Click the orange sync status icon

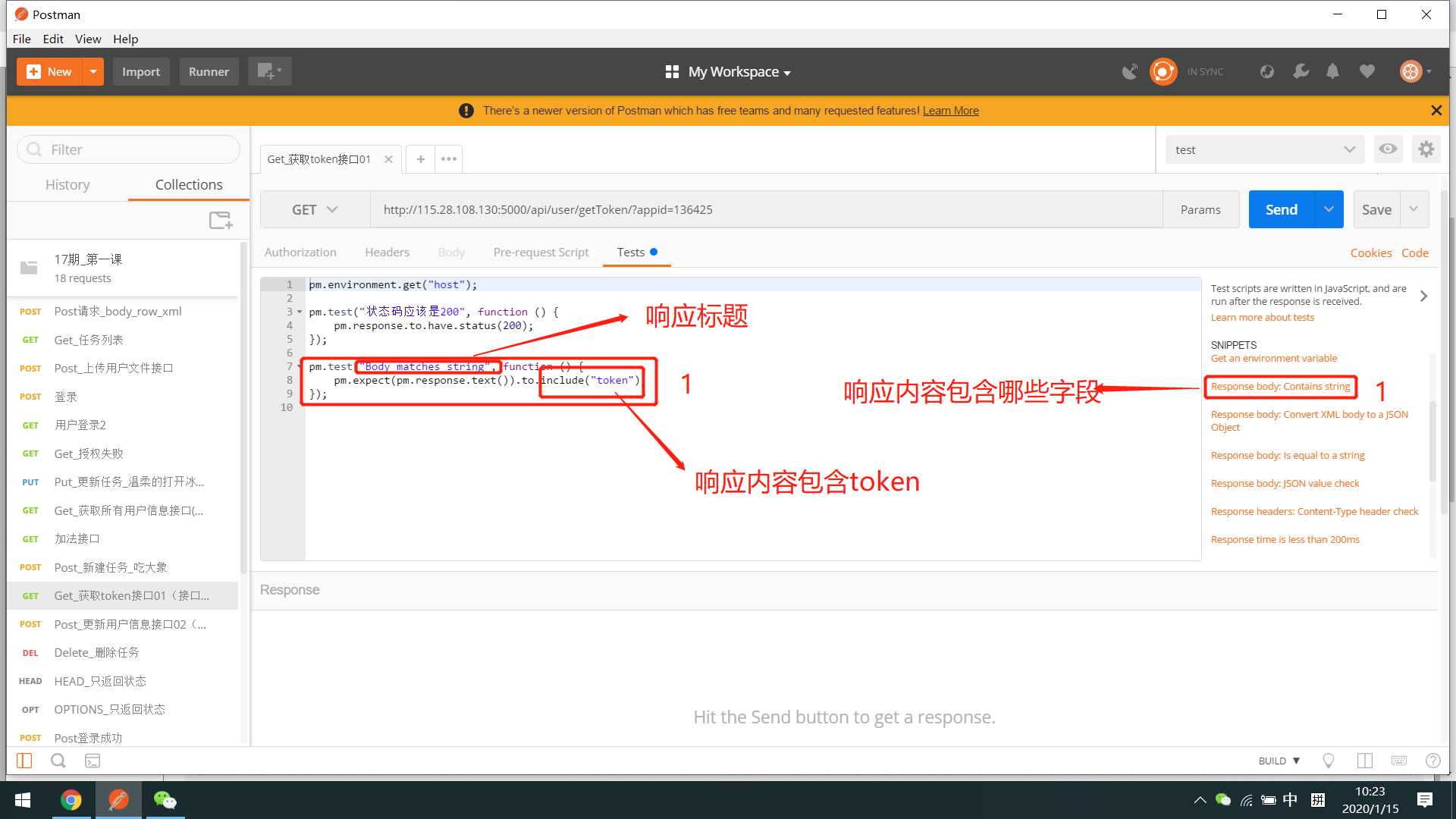coord(1163,71)
